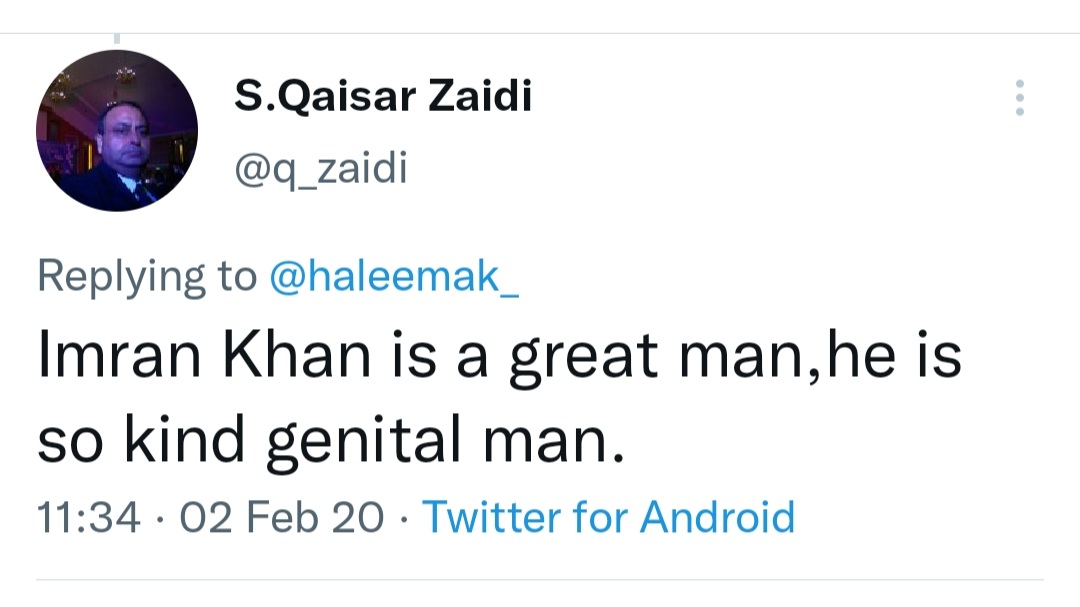Click the surname 'Zaidi' in display name
The width and height of the screenshot is (1080, 607).
480,96
